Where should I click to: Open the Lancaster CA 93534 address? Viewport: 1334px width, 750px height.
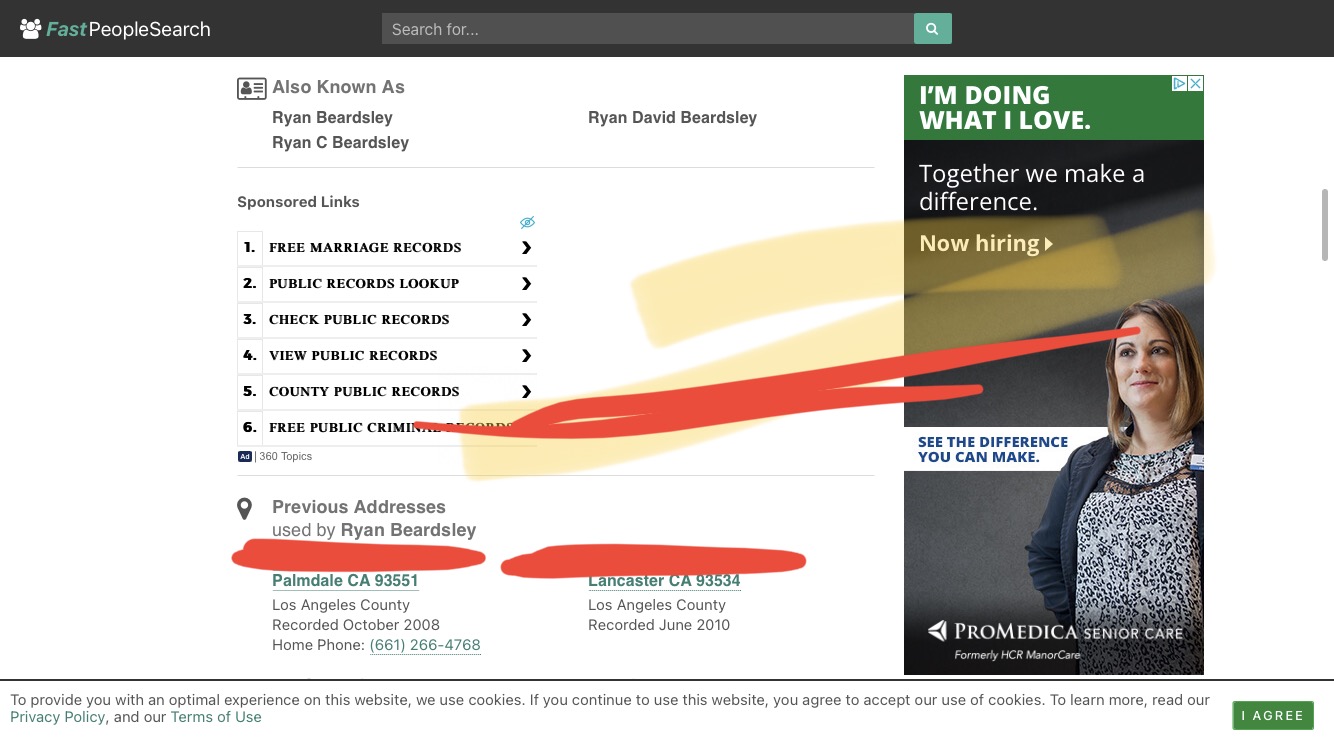tap(664, 581)
